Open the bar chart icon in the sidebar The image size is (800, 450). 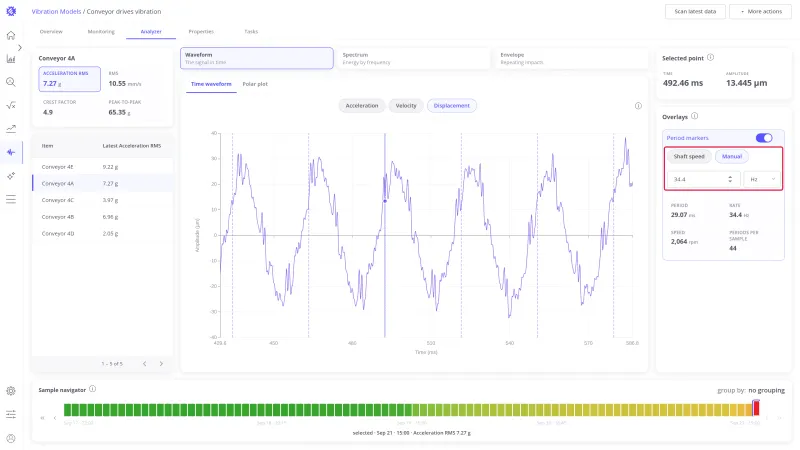11,59
